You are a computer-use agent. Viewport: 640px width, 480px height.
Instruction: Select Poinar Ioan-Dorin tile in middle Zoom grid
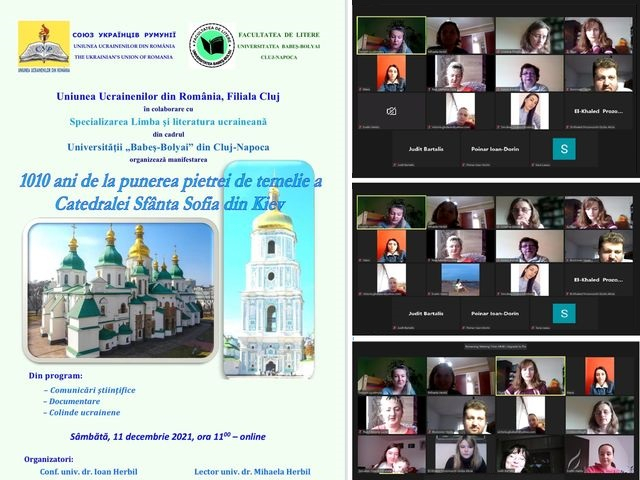tap(495, 313)
